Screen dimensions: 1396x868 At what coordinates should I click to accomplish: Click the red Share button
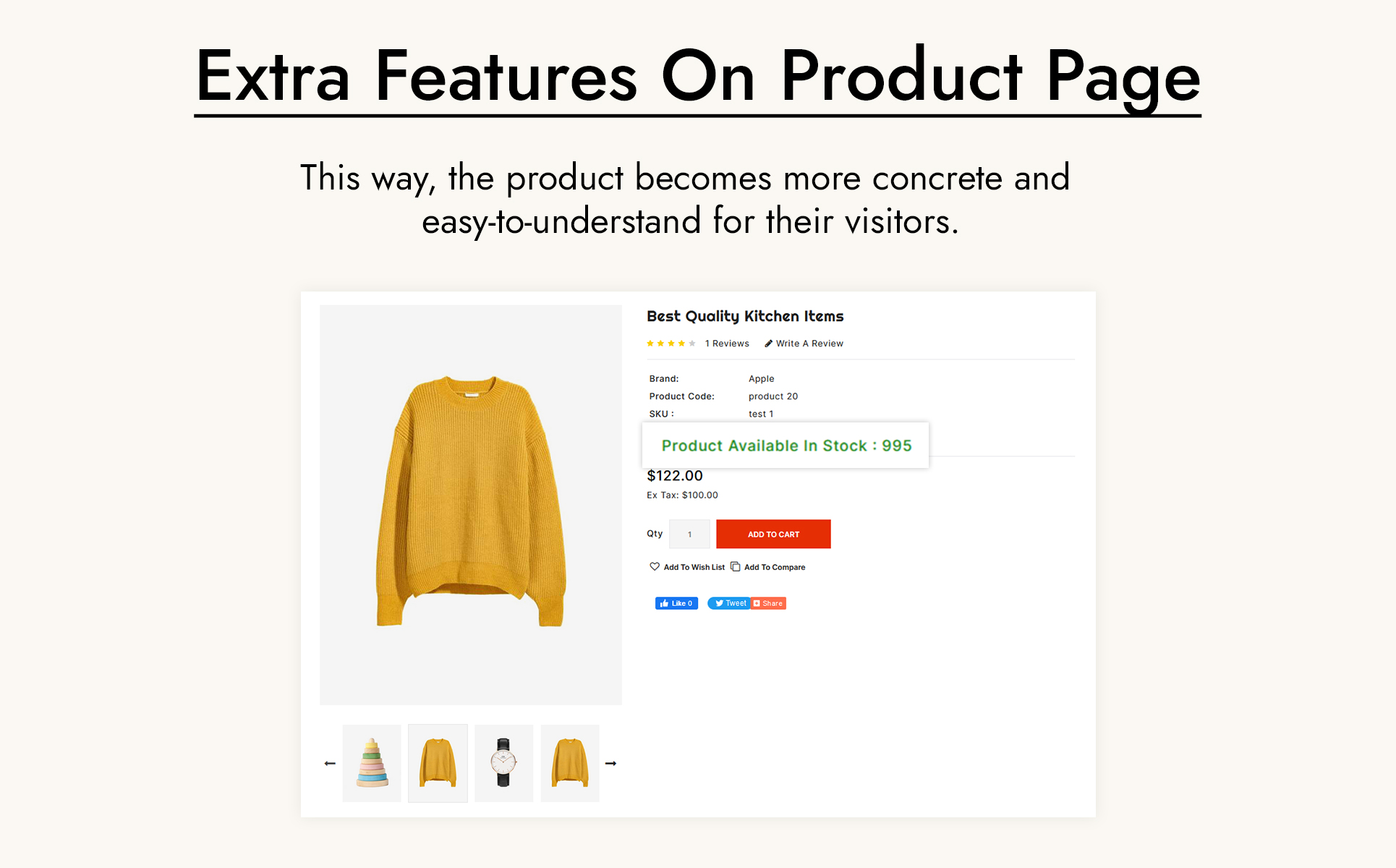pyautogui.click(x=768, y=603)
